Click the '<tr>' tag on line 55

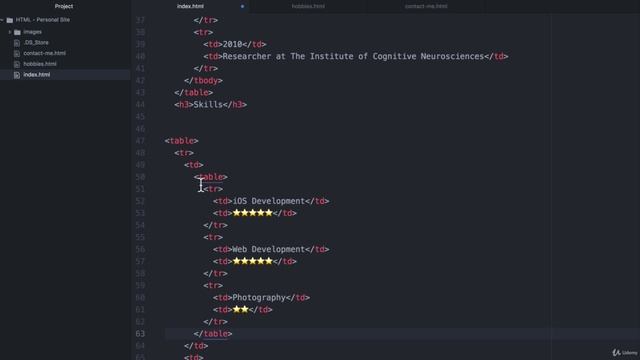coord(213,238)
